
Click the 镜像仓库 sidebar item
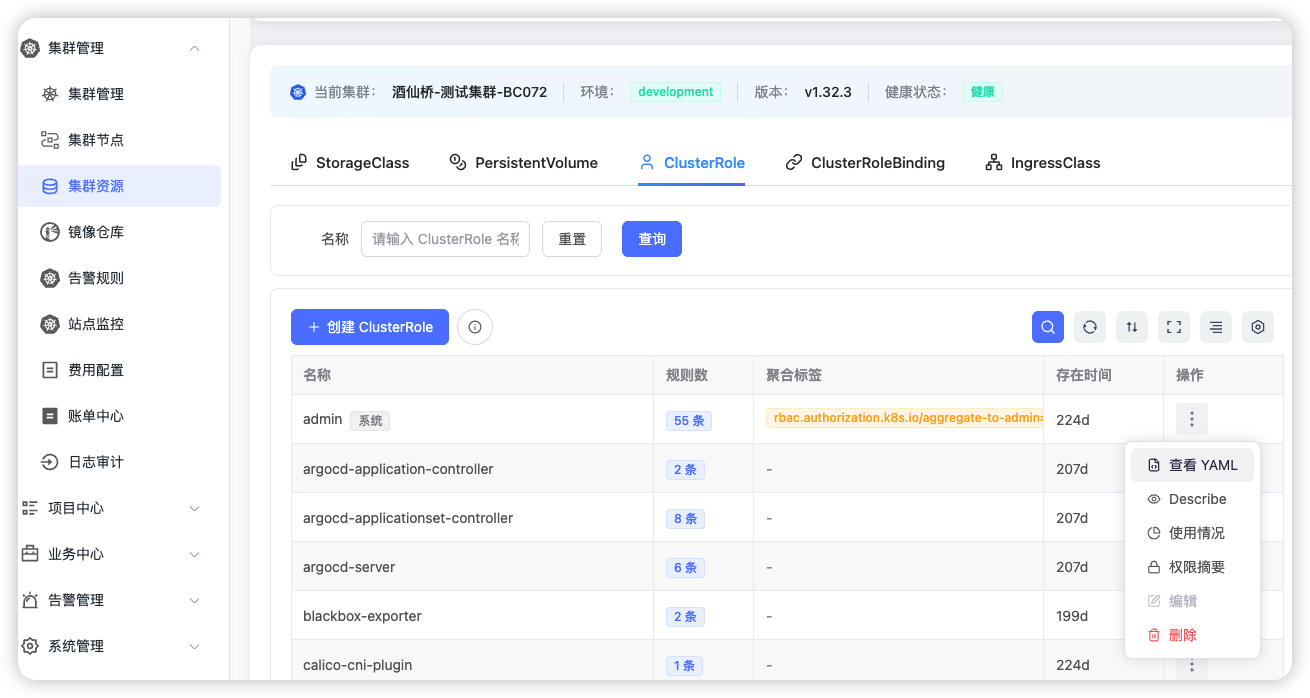click(x=96, y=232)
